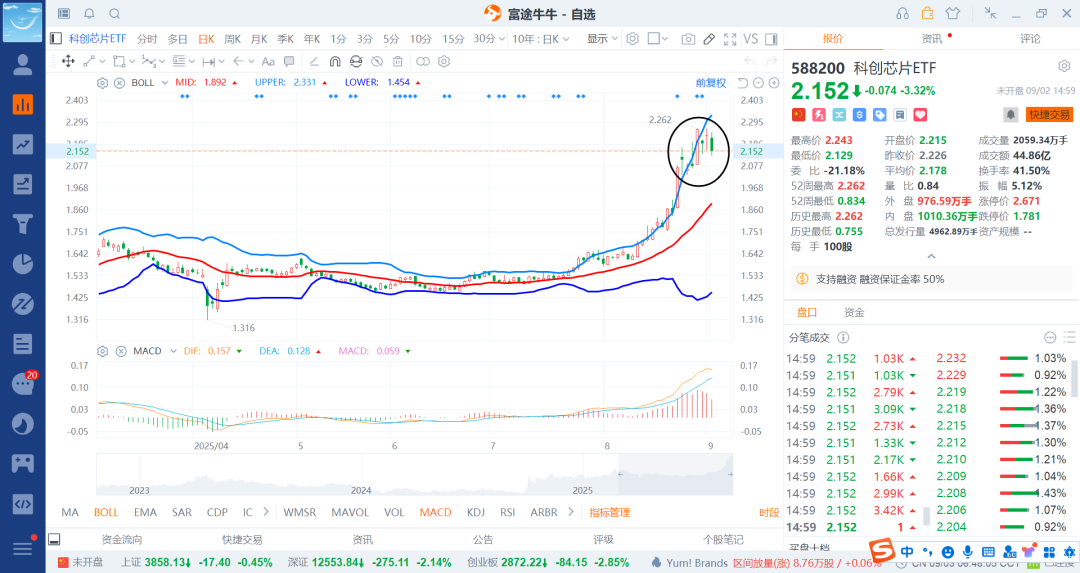Select the RSI indicator

tap(508, 512)
